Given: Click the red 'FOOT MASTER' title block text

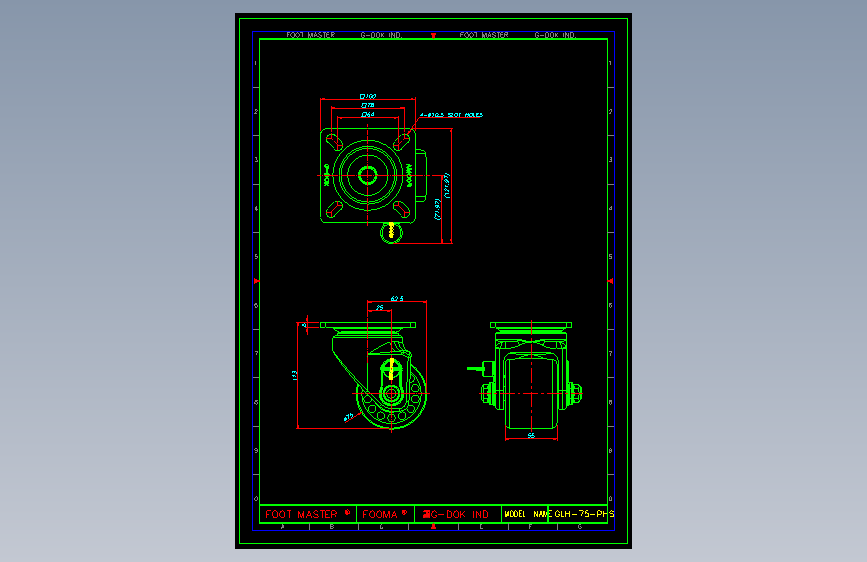Looking at the screenshot, I should (301, 514).
